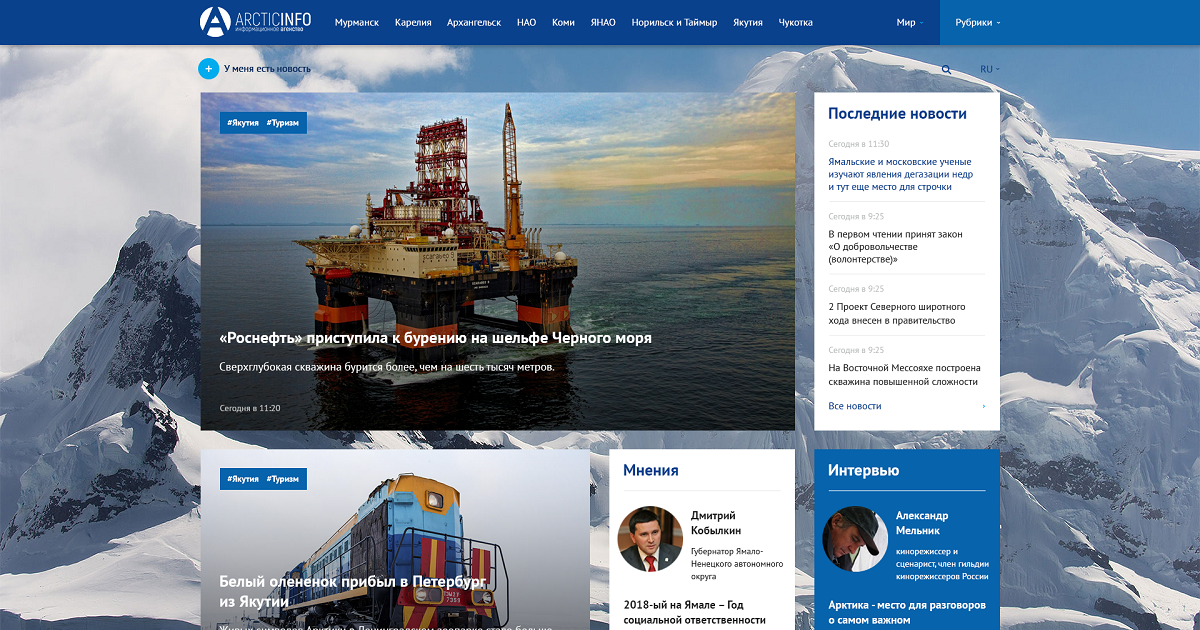Viewport: 1200px width, 630px height.
Task: Read the О добровольчестве law news item
Action: (896, 247)
